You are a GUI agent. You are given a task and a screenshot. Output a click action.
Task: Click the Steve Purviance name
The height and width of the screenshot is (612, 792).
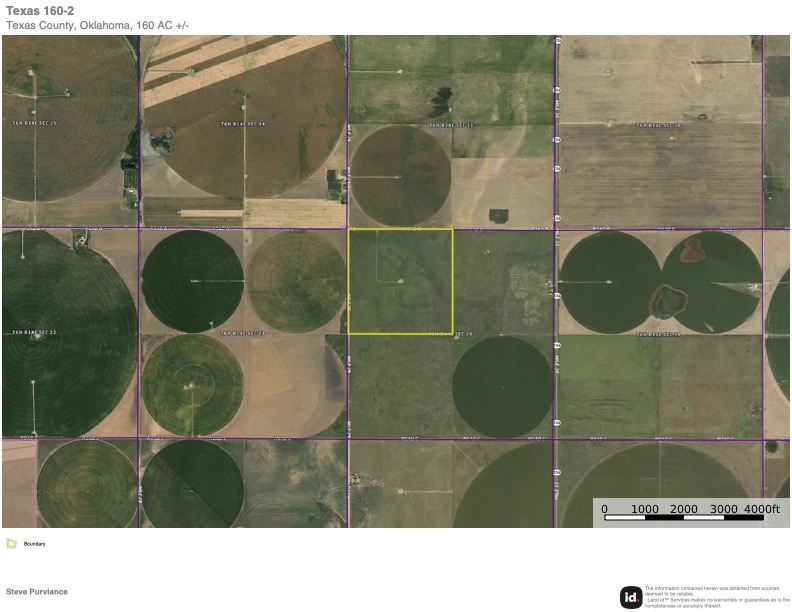point(37,592)
